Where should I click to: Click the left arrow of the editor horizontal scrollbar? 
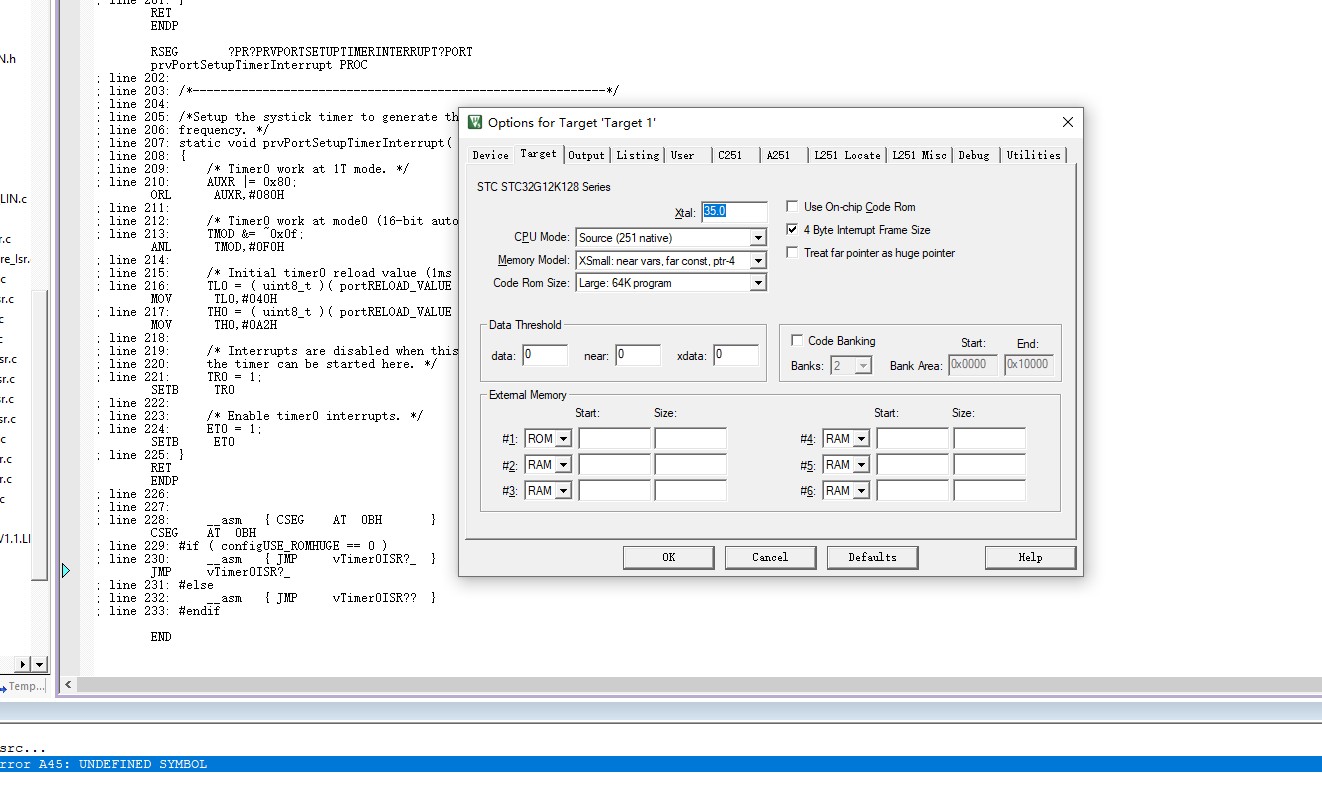tap(69, 685)
